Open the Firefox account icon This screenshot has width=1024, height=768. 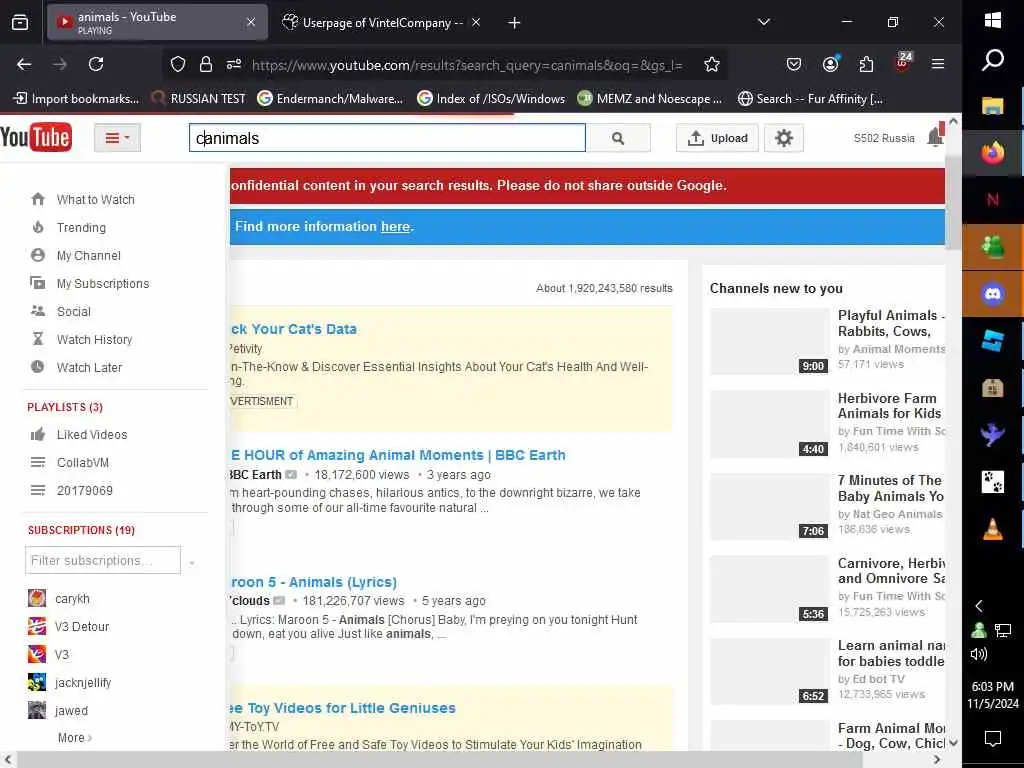[831, 64]
